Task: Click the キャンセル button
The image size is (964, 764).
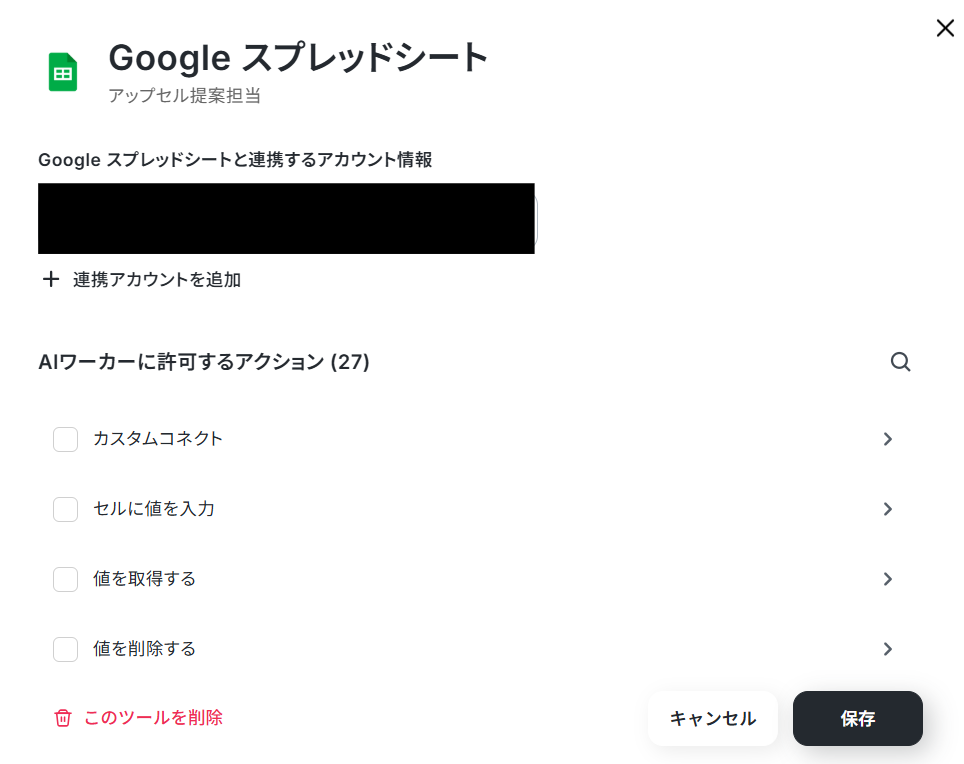Action: [x=713, y=719]
